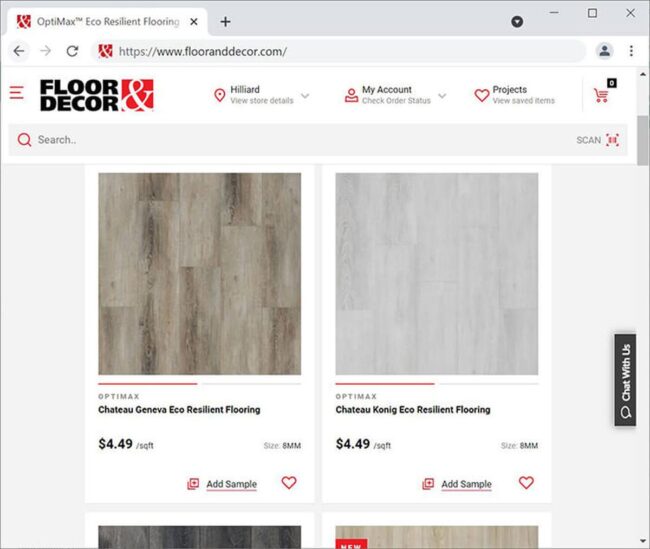Open the browser profile avatar icon
Screen dimensions: 650x549
(x=604, y=51)
